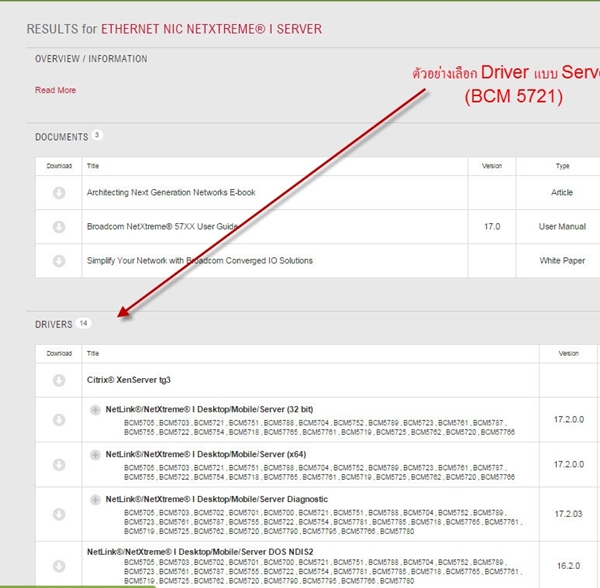Click the DRIVERS section heading
The height and width of the screenshot is (588, 600).
[54, 324]
